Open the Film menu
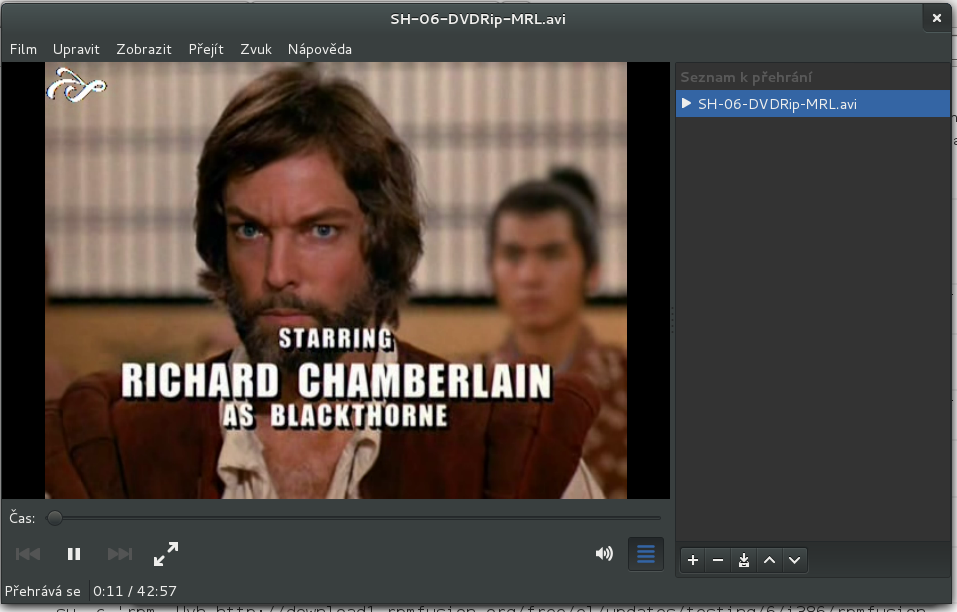This screenshot has height=612, width=957. (23, 49)
